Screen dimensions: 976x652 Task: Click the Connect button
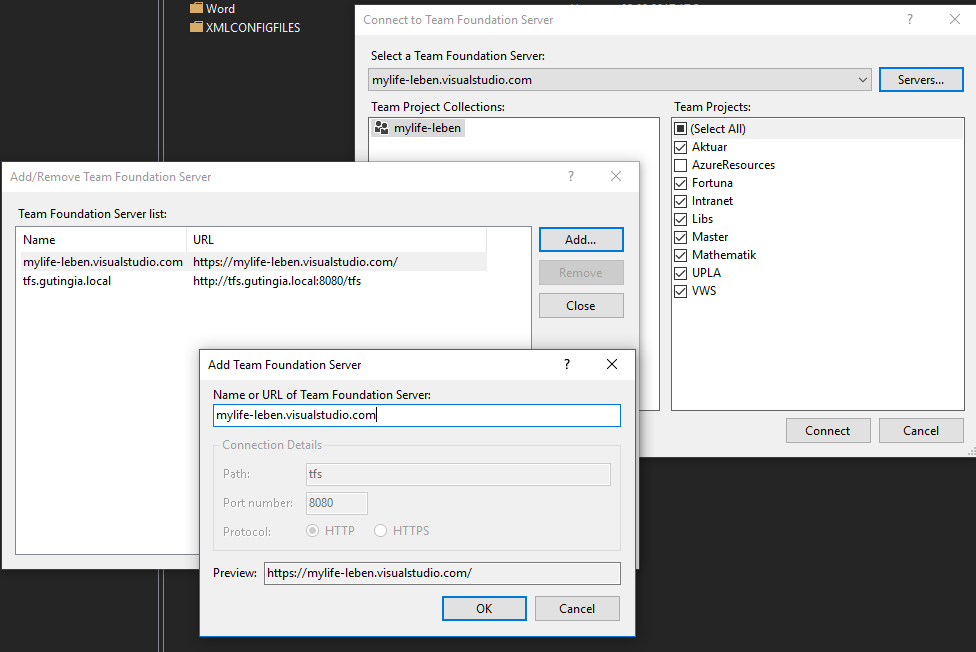pos(827,431)
